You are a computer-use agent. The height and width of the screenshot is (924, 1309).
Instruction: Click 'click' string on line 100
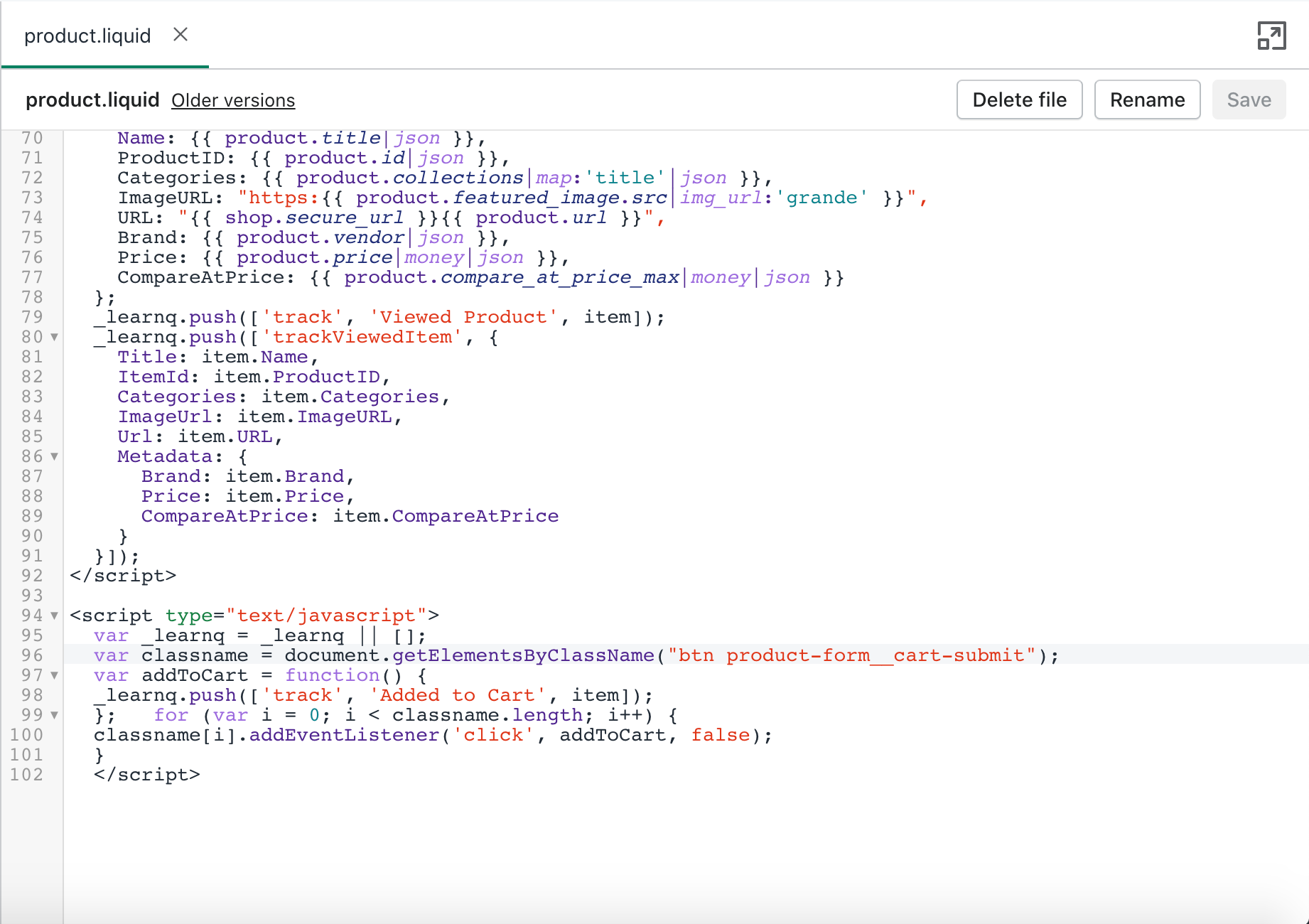(x=493, y=735)
